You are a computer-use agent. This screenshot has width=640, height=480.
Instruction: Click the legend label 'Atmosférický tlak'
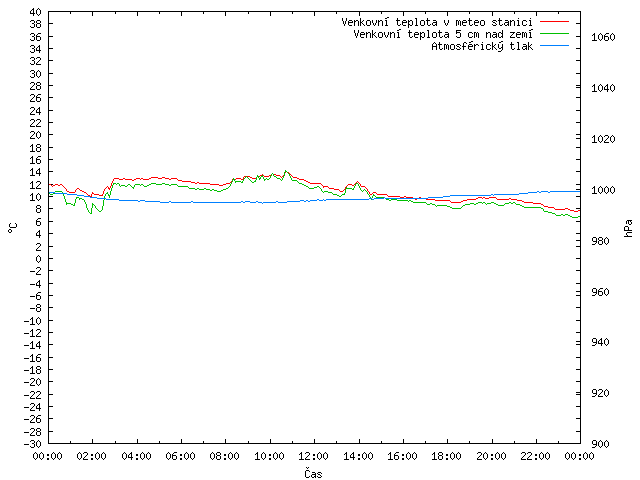point(482,46)
